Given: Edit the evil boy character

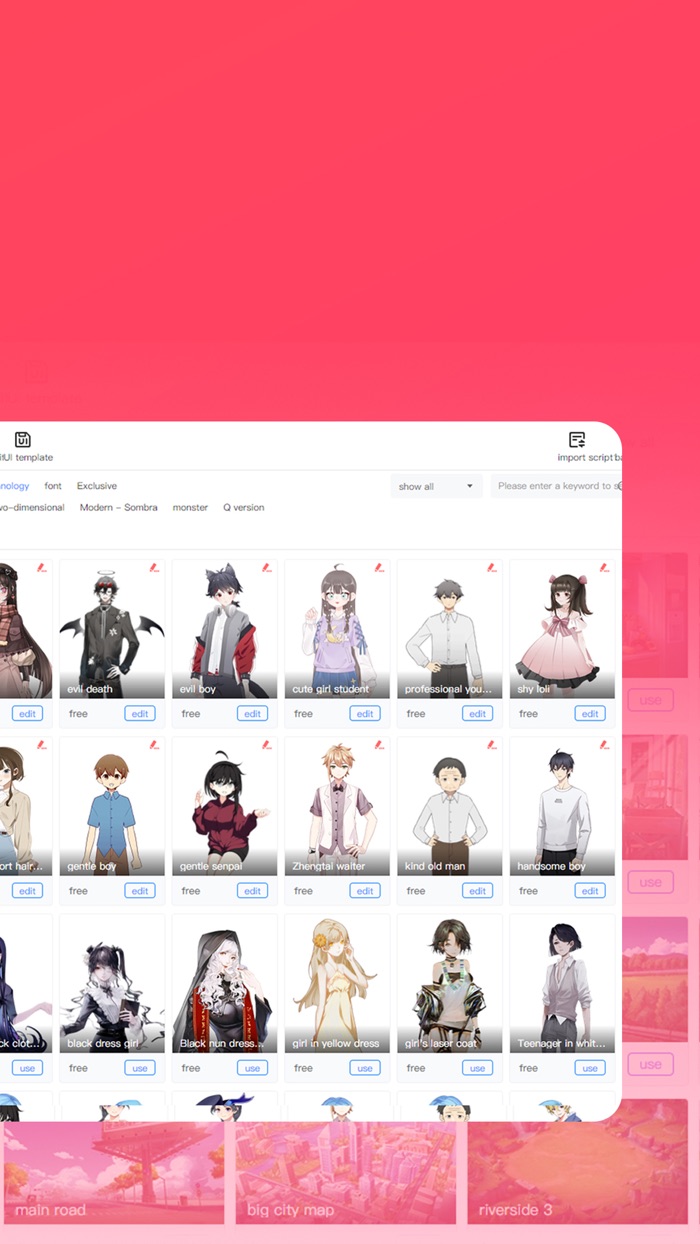Looking at the screenshot, I should pos(253,714).
